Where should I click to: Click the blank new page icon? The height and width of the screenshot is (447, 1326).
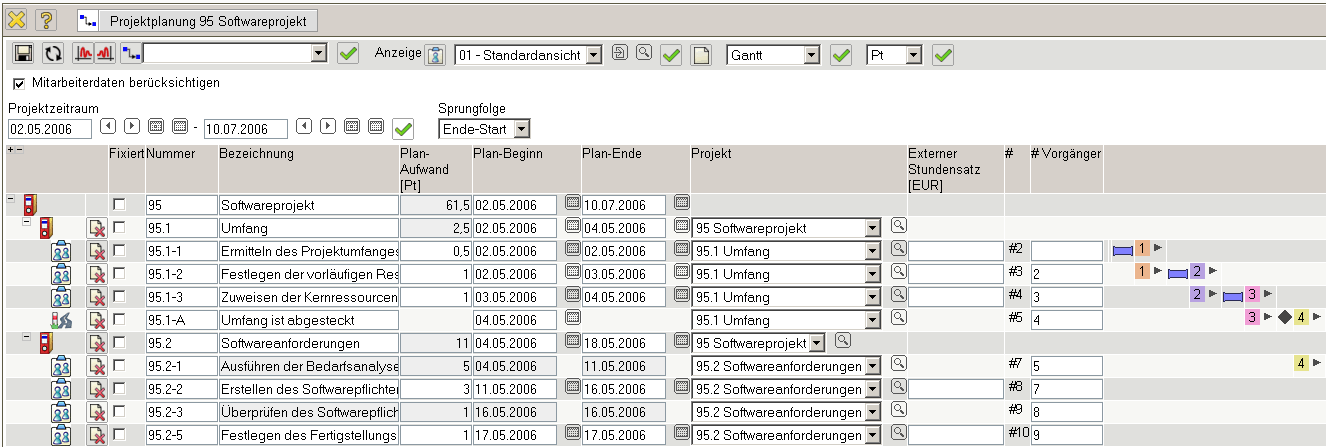pyautogui.click(x=702, y=55)
